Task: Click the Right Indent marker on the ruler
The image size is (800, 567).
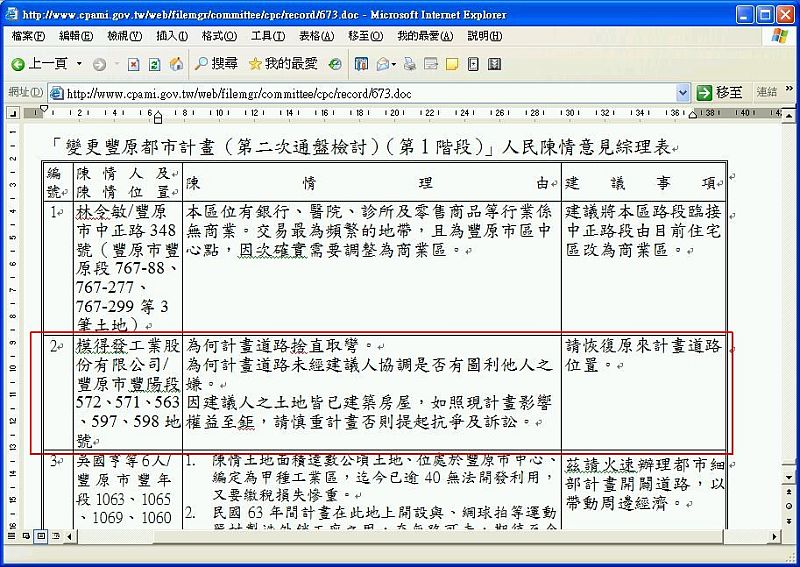Action: [693, 115]
